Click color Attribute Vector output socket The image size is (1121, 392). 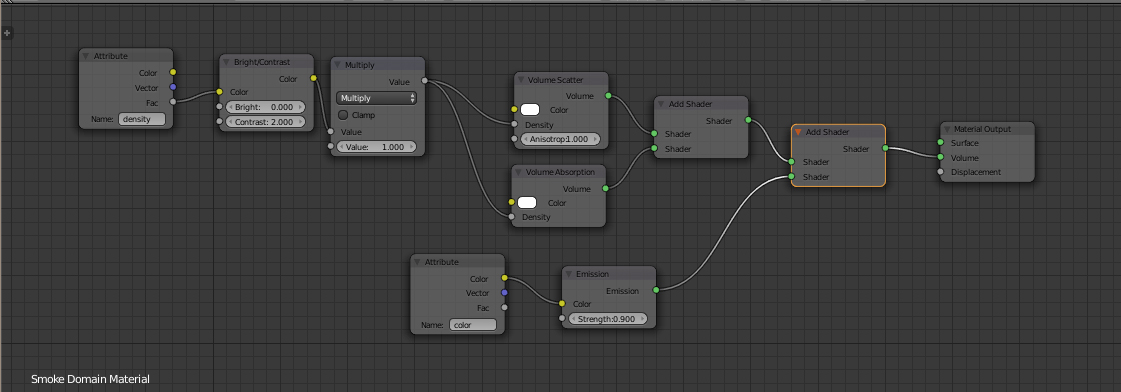point(505,293)
